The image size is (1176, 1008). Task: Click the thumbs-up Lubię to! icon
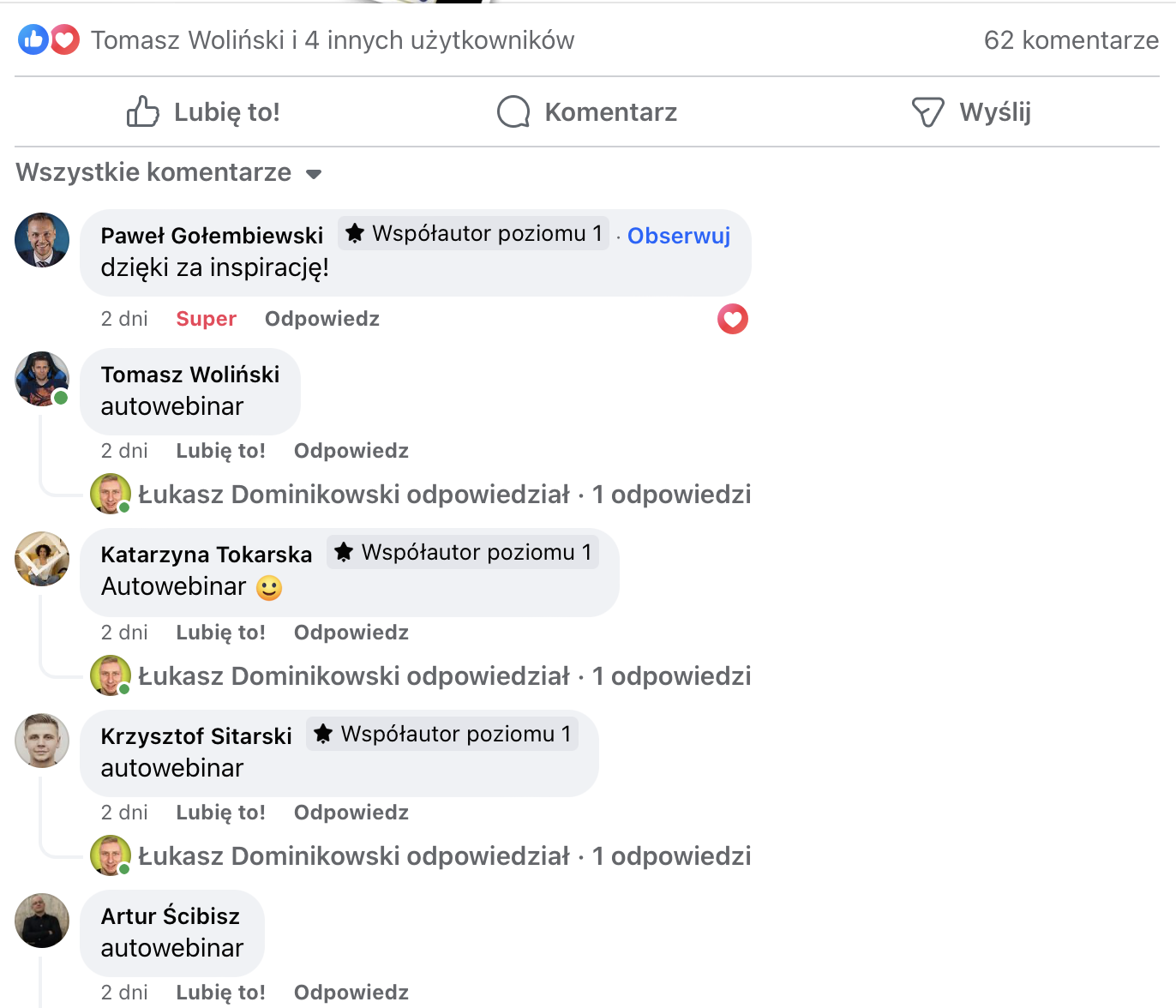(x=143, y=111)
